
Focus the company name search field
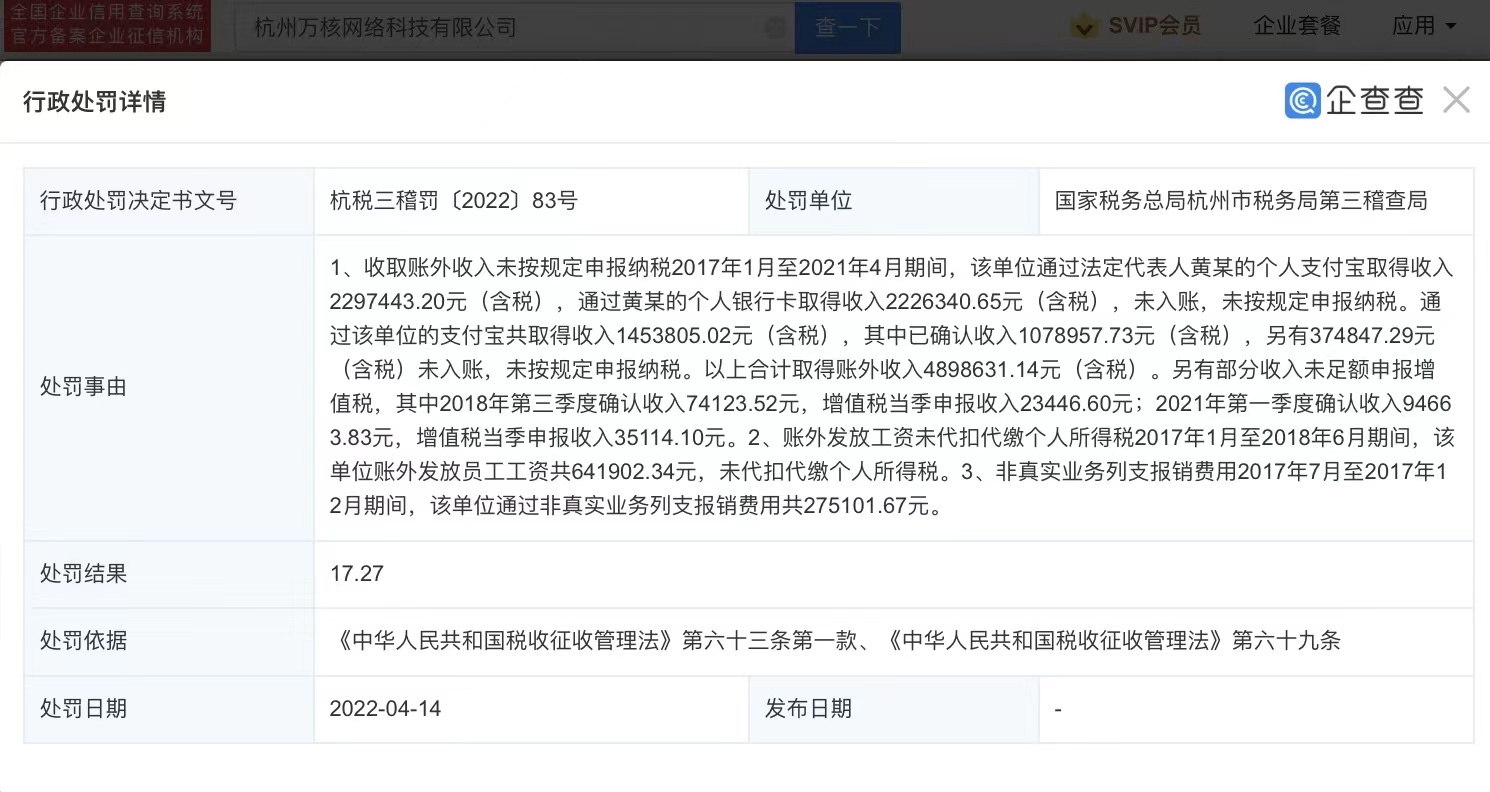[514, 28]
